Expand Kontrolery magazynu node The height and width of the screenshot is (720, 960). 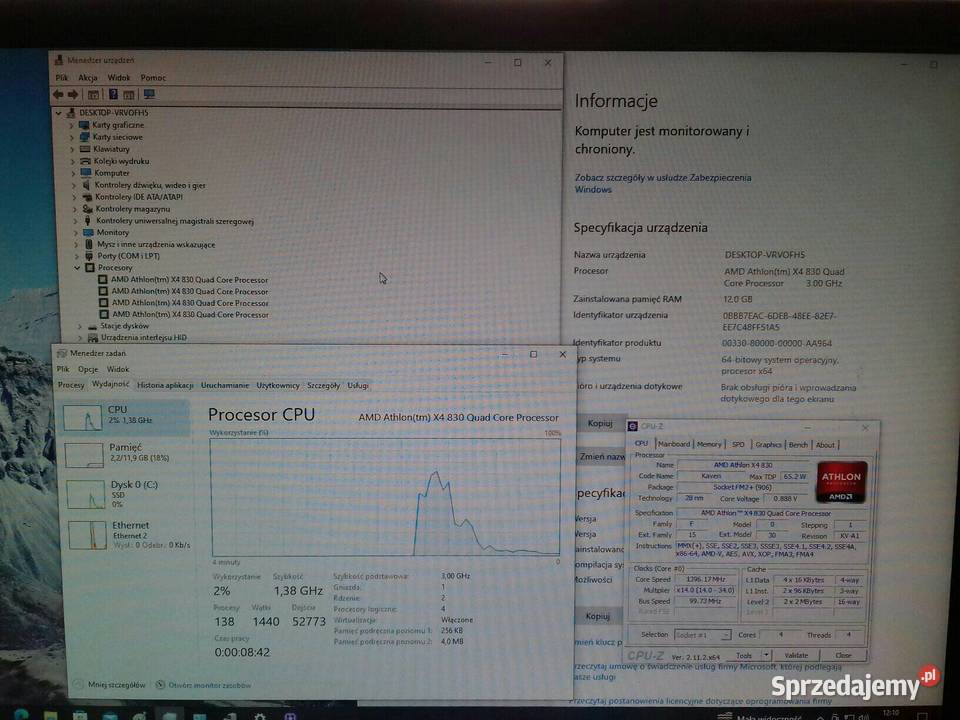click(x=75, y=209)
